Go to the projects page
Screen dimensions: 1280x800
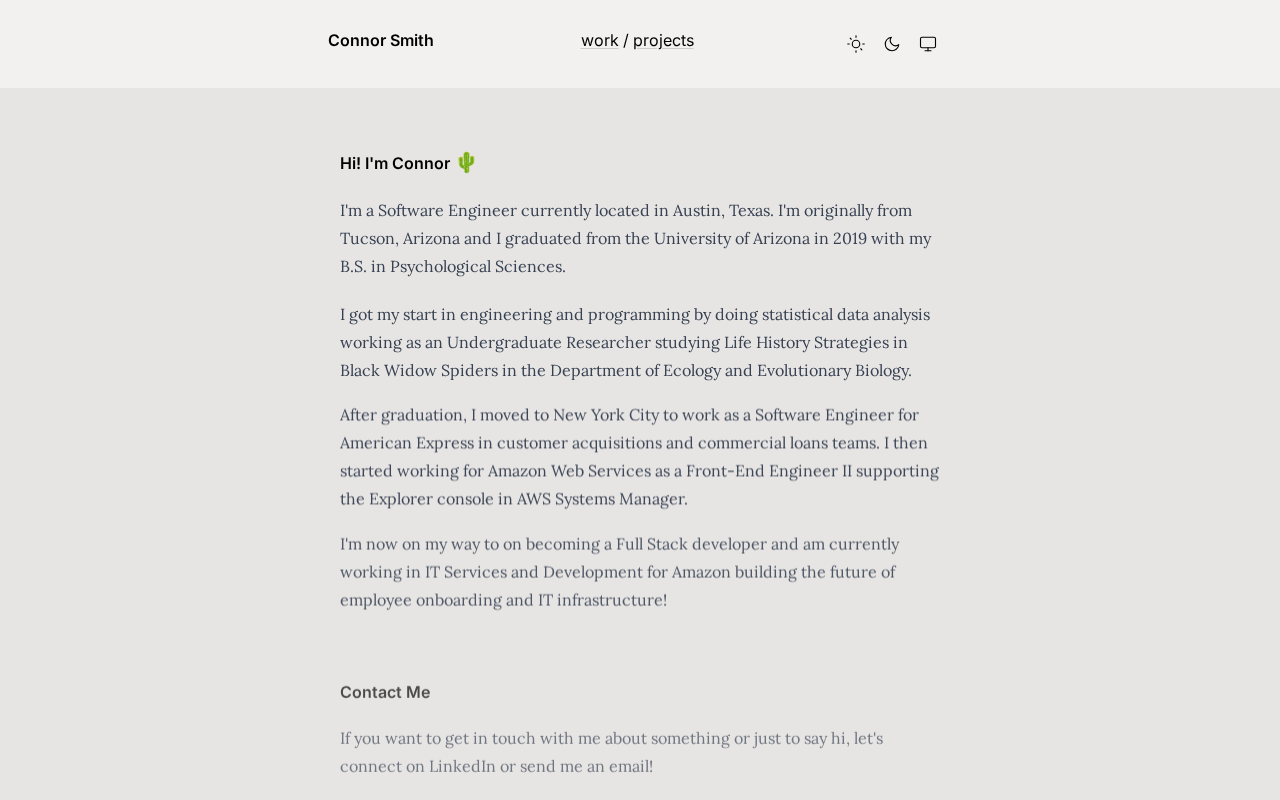coord(663,41)
